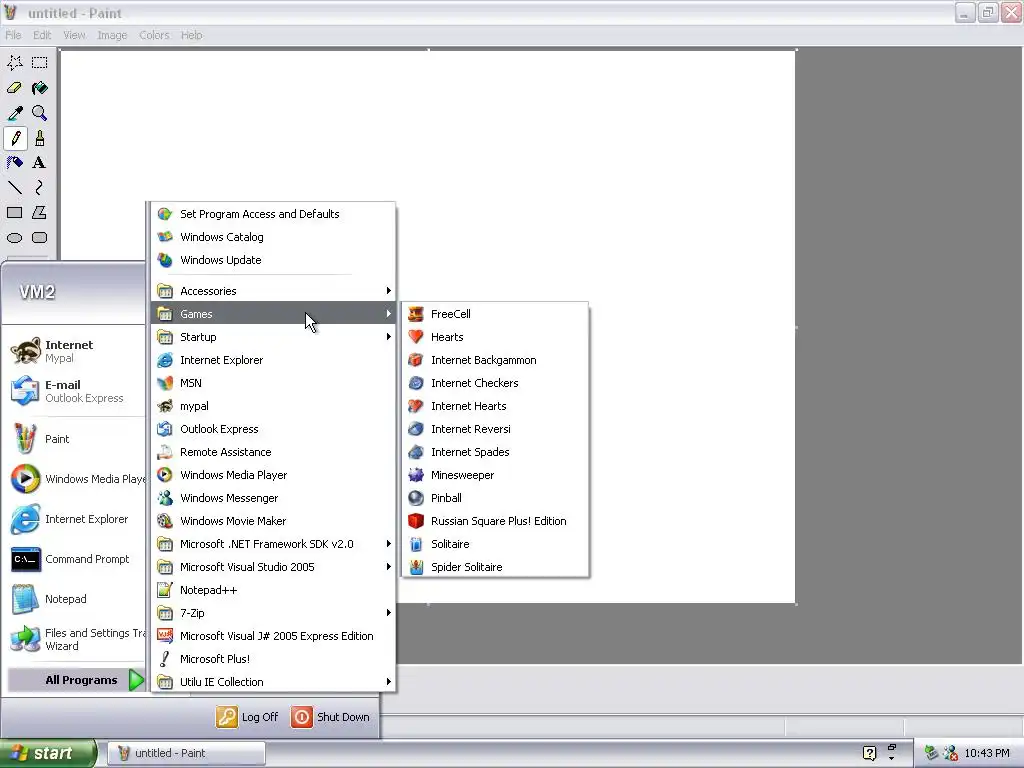
Task: Launch Pinball game
Action: point(495,498)
